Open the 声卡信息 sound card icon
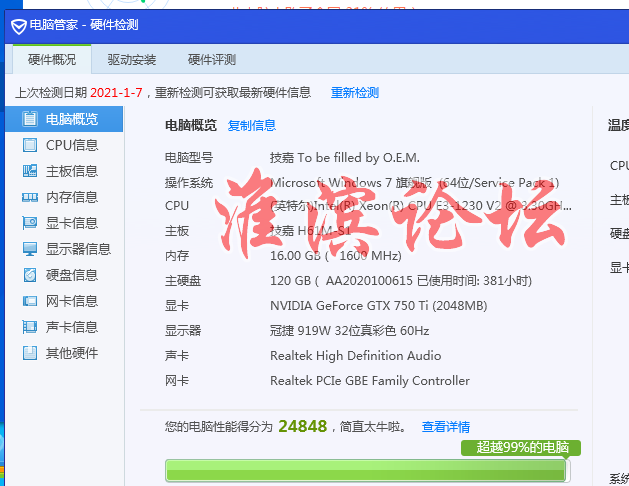Screen dimensions: 629x486 click(x=30, y=327)
